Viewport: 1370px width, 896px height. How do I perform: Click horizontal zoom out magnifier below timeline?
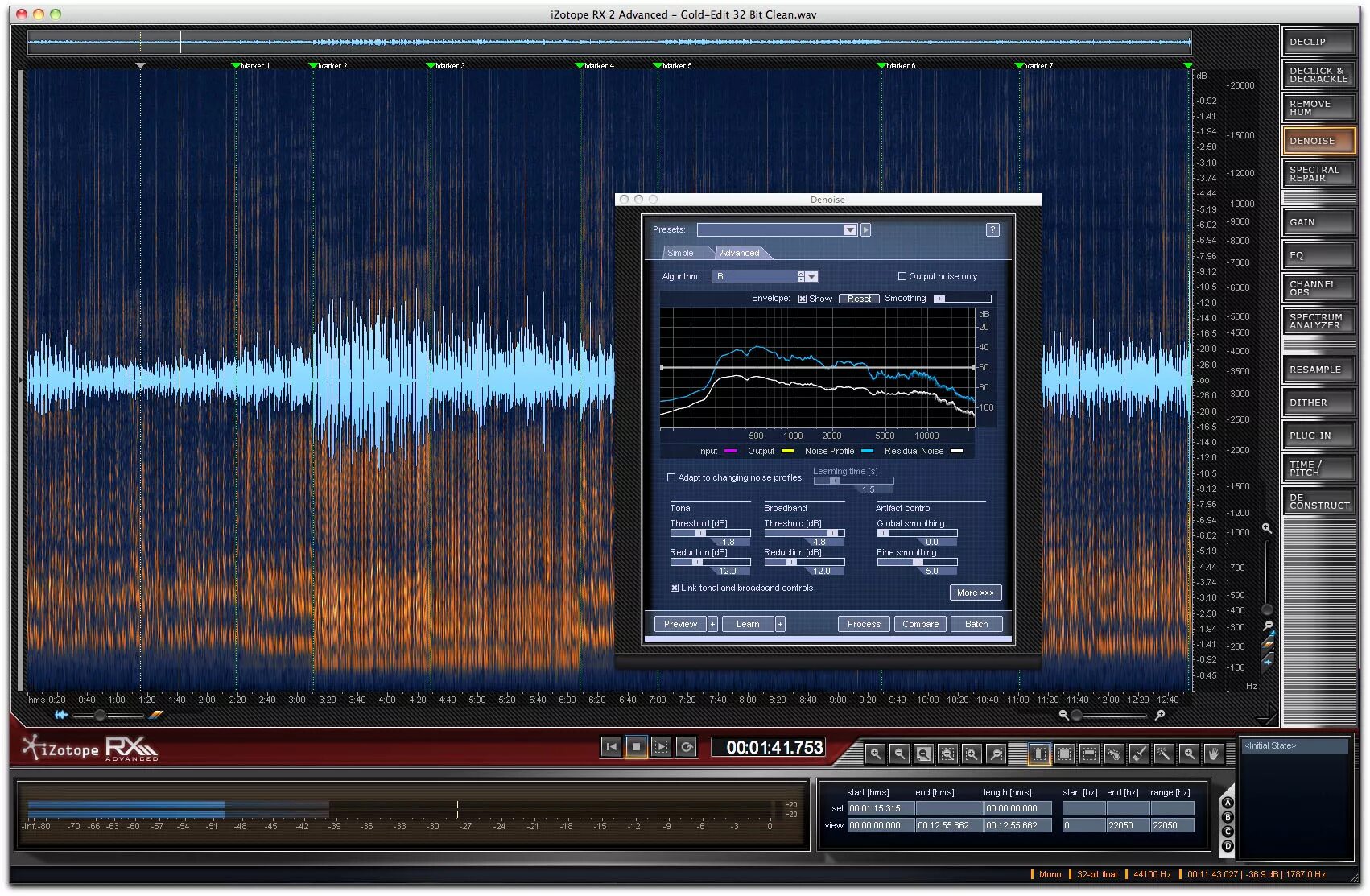click(1063, 715)
